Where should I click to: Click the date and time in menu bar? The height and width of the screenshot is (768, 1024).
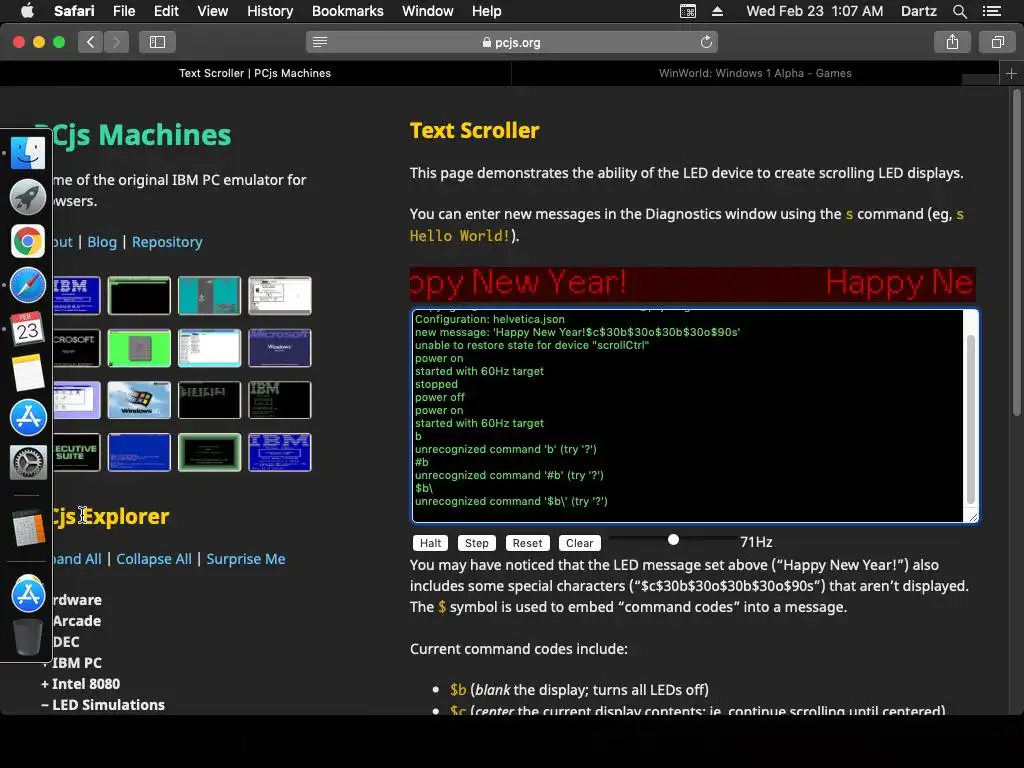tap(814, 11)
